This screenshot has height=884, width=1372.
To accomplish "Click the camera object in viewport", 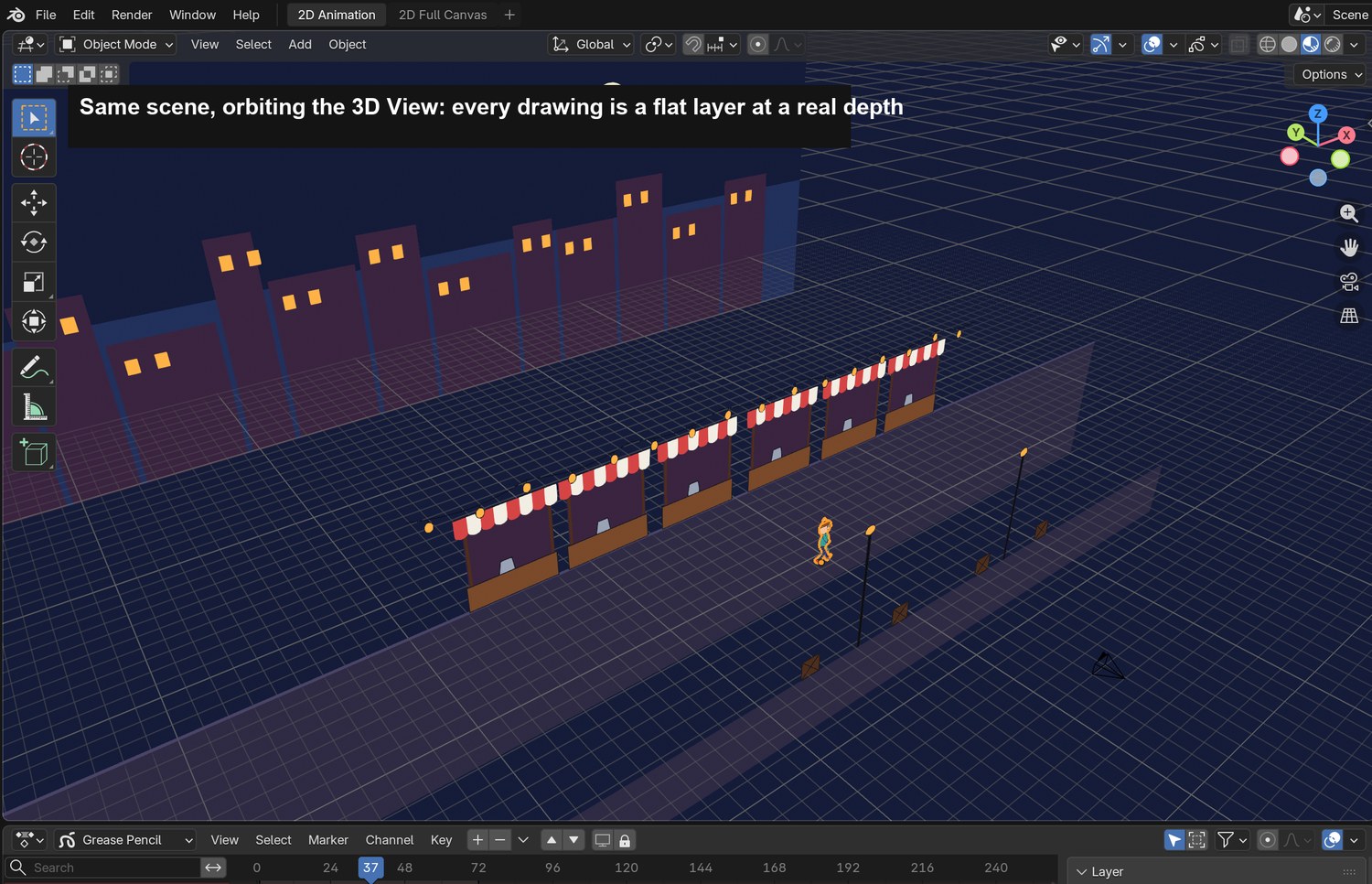I will click(1107, 665).
